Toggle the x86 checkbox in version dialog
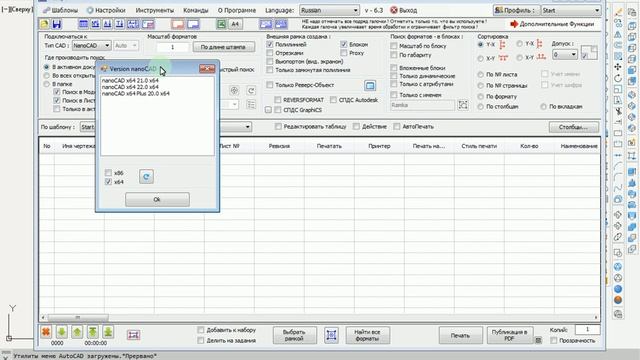Image resolution: width=640 pixels, height=360 pixels. 108,173
